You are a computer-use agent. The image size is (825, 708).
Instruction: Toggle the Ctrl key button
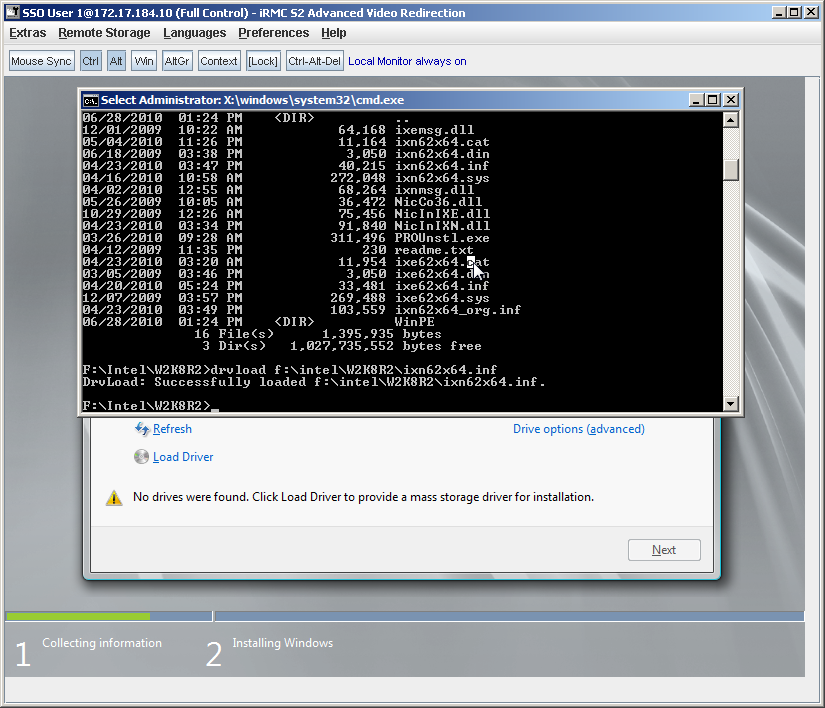(90, 61)
